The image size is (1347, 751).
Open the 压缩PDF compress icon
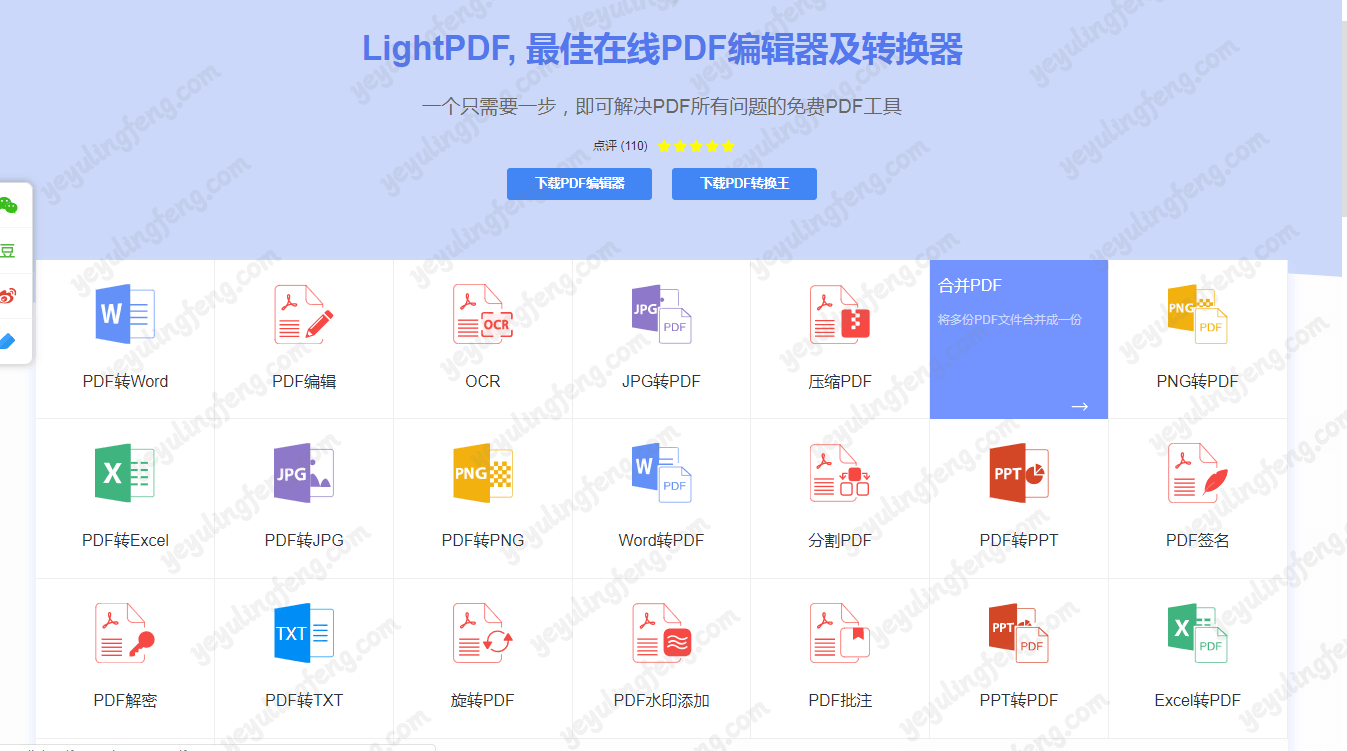click(840, 314)
